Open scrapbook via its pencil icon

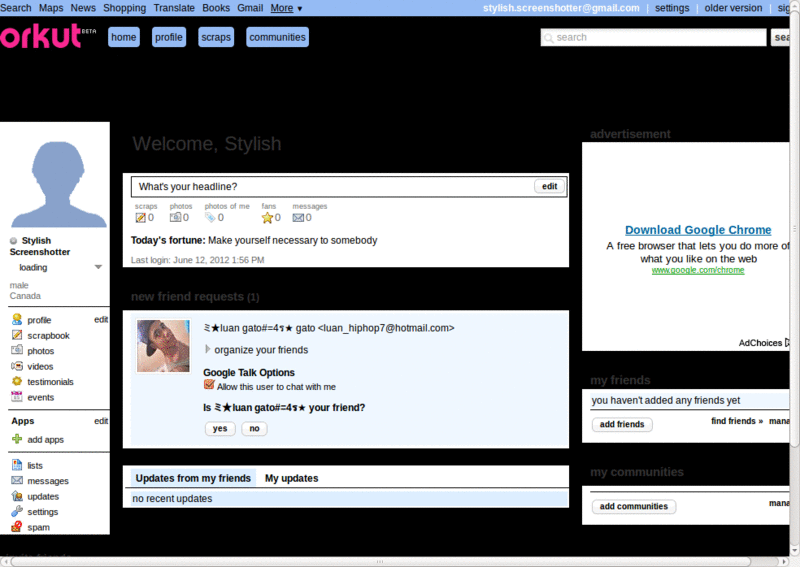point(17,335)
